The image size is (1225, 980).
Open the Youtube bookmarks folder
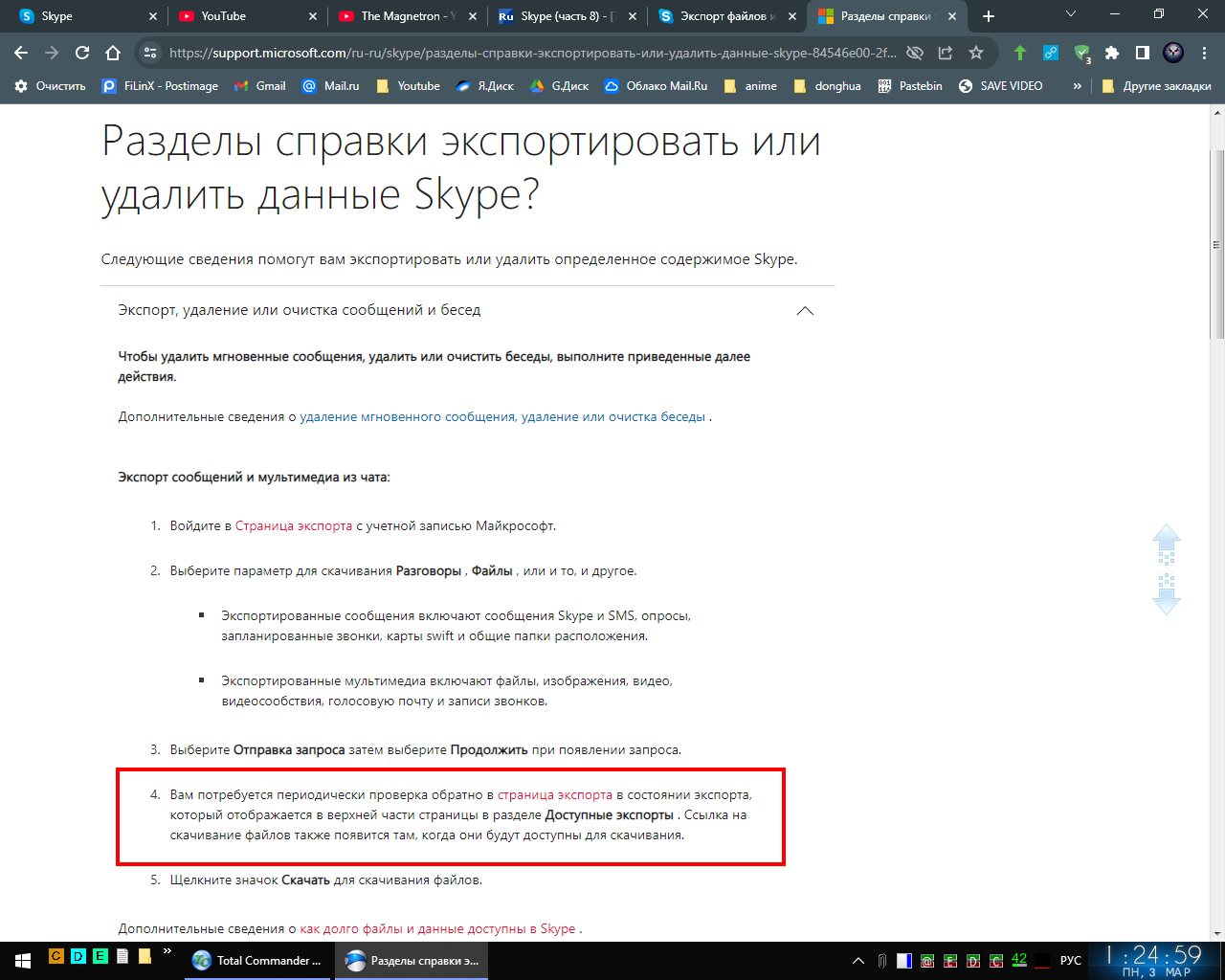click(x=408, y=86)
